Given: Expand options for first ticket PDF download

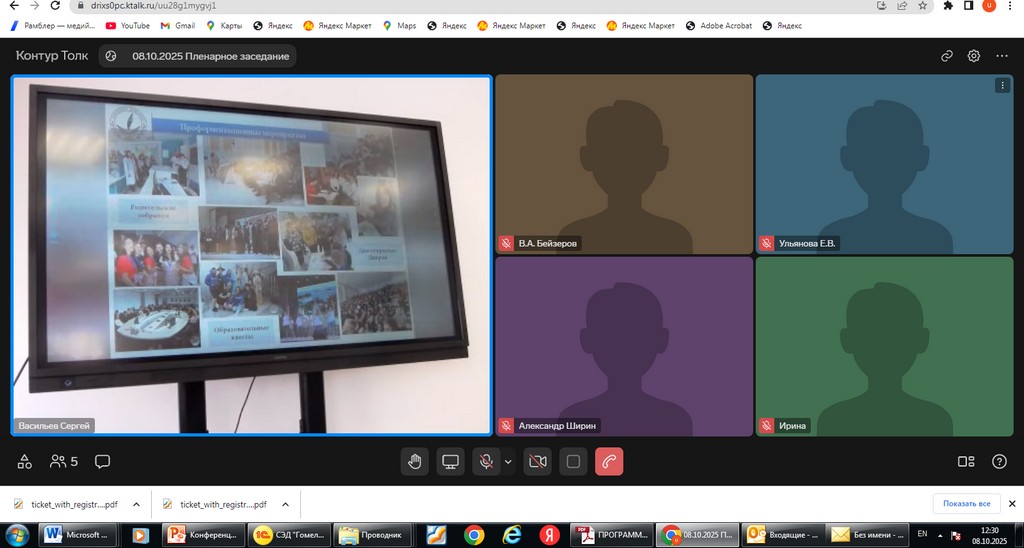Looking at the screenshot, I should click(136, 504).
